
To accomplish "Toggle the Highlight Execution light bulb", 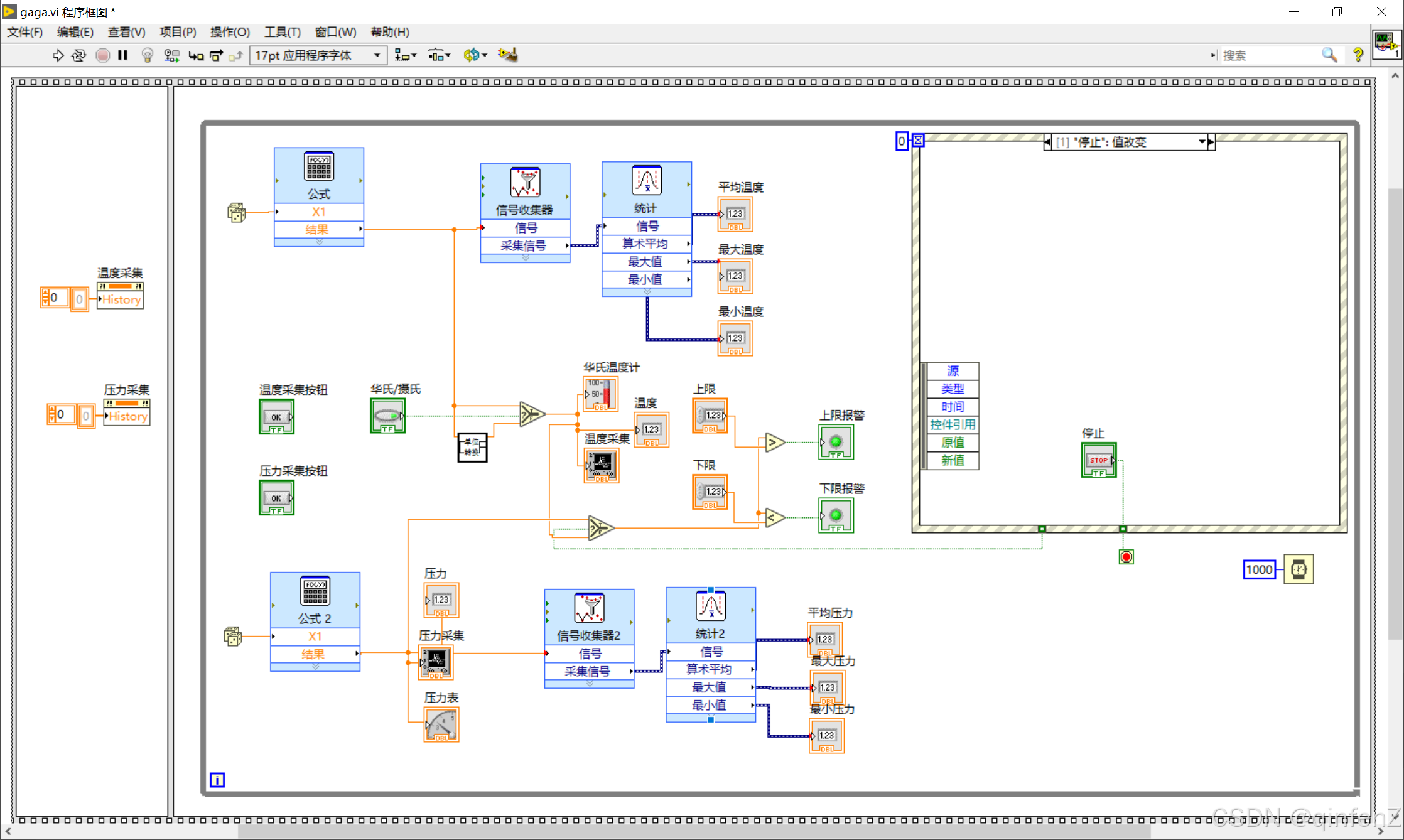I will 147,55.
